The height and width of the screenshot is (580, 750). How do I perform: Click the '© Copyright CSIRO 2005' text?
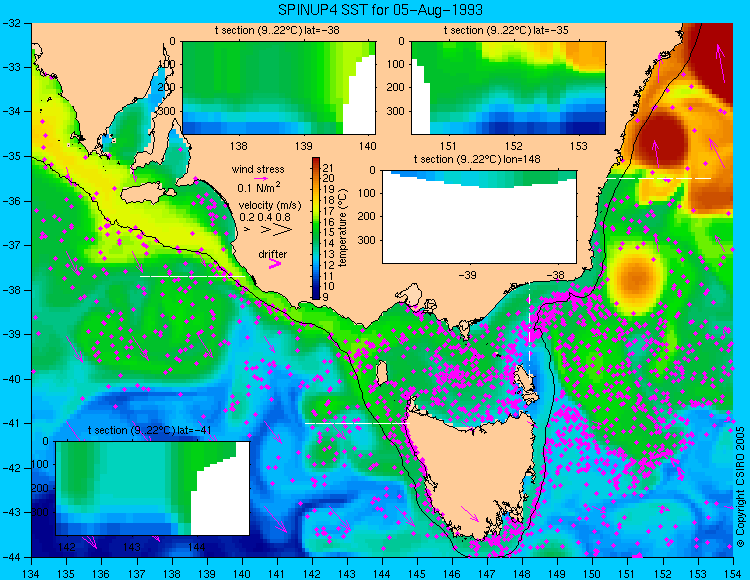740,487
